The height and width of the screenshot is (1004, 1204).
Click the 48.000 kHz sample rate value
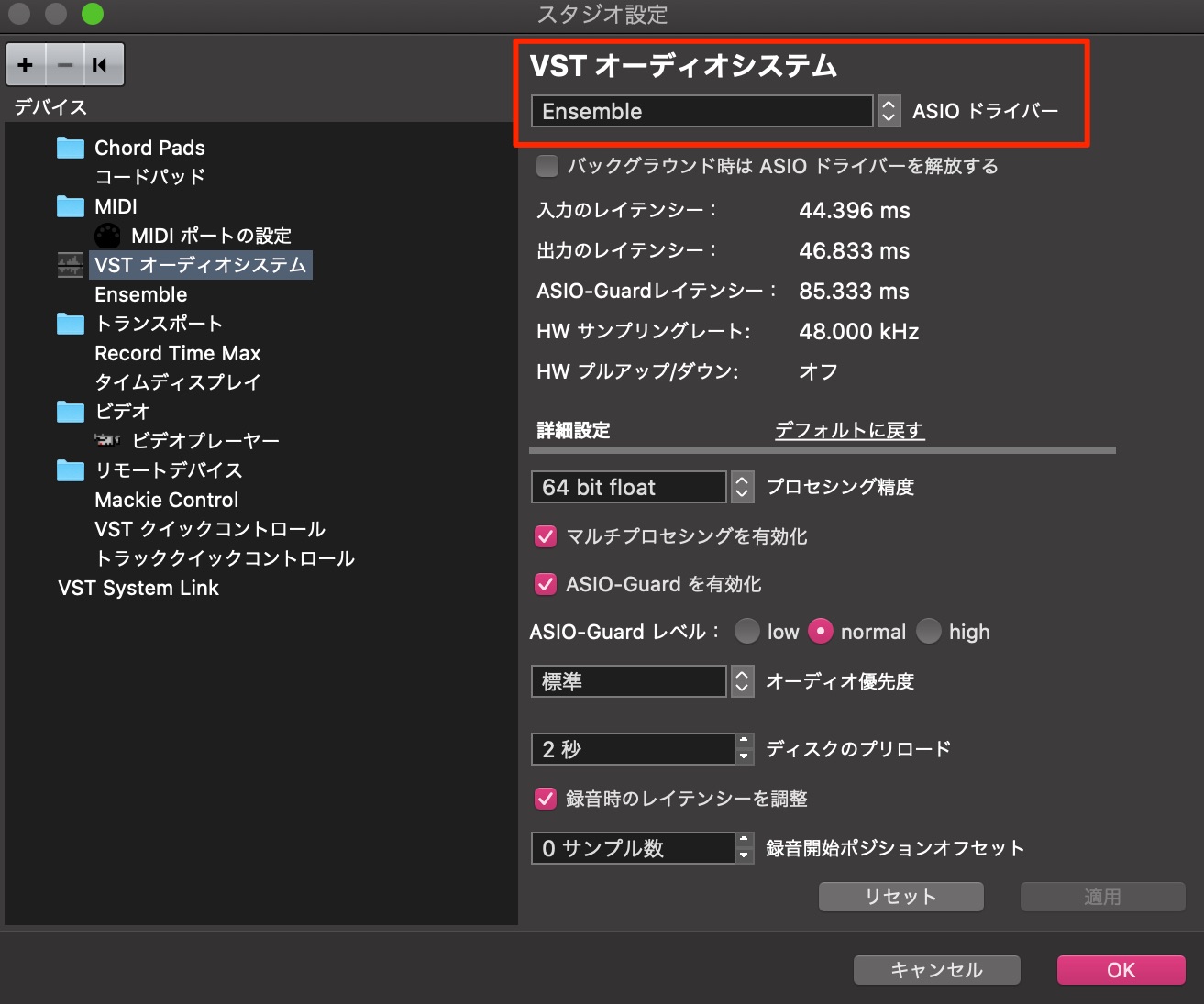click(x=859, y=332)
